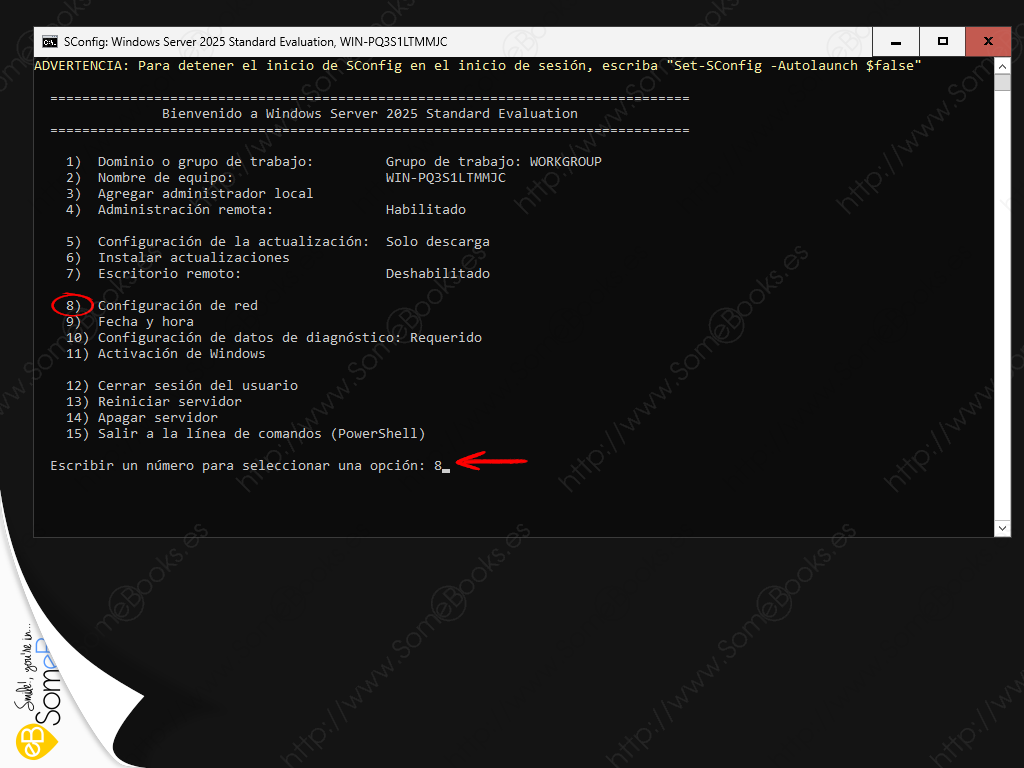Click the 'Apagar servidor' option text
Screen dimensions: 1024x768
click(157, 418)
